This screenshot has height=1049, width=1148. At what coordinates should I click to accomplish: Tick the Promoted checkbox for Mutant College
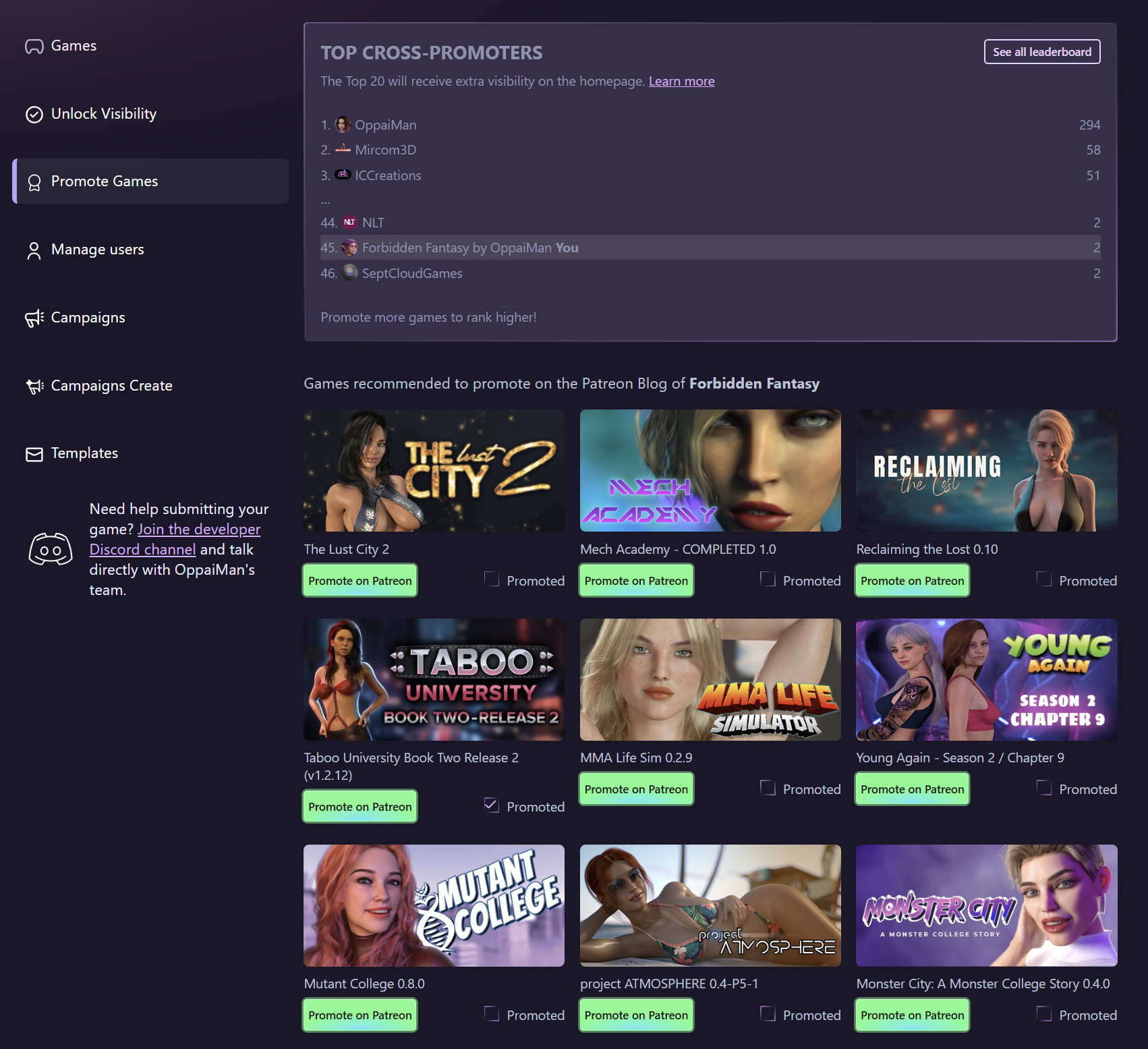coord(492,1013)
